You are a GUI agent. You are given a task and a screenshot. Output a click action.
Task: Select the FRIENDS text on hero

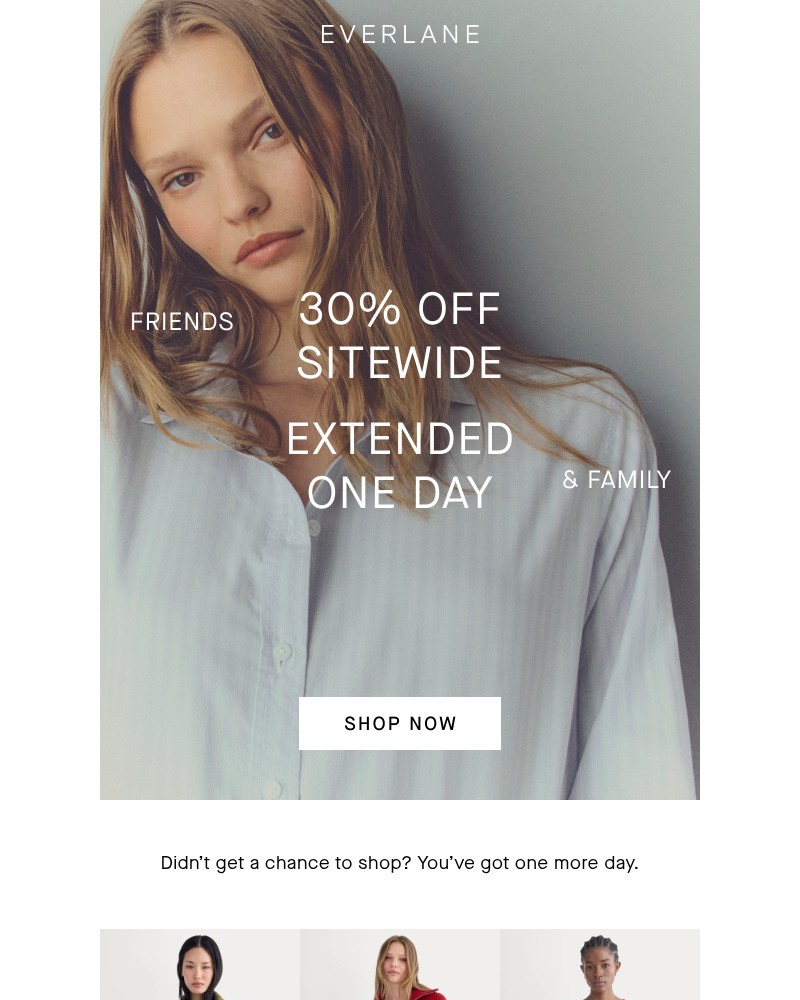[182, 321]
